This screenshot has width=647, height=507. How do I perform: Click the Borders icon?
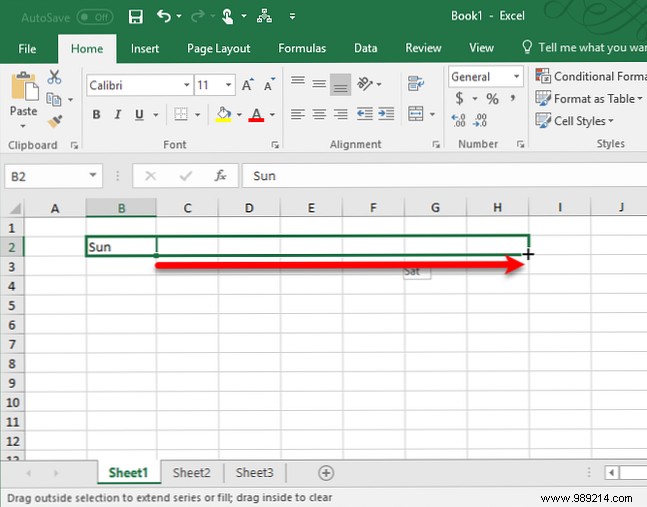click(181, 114)
